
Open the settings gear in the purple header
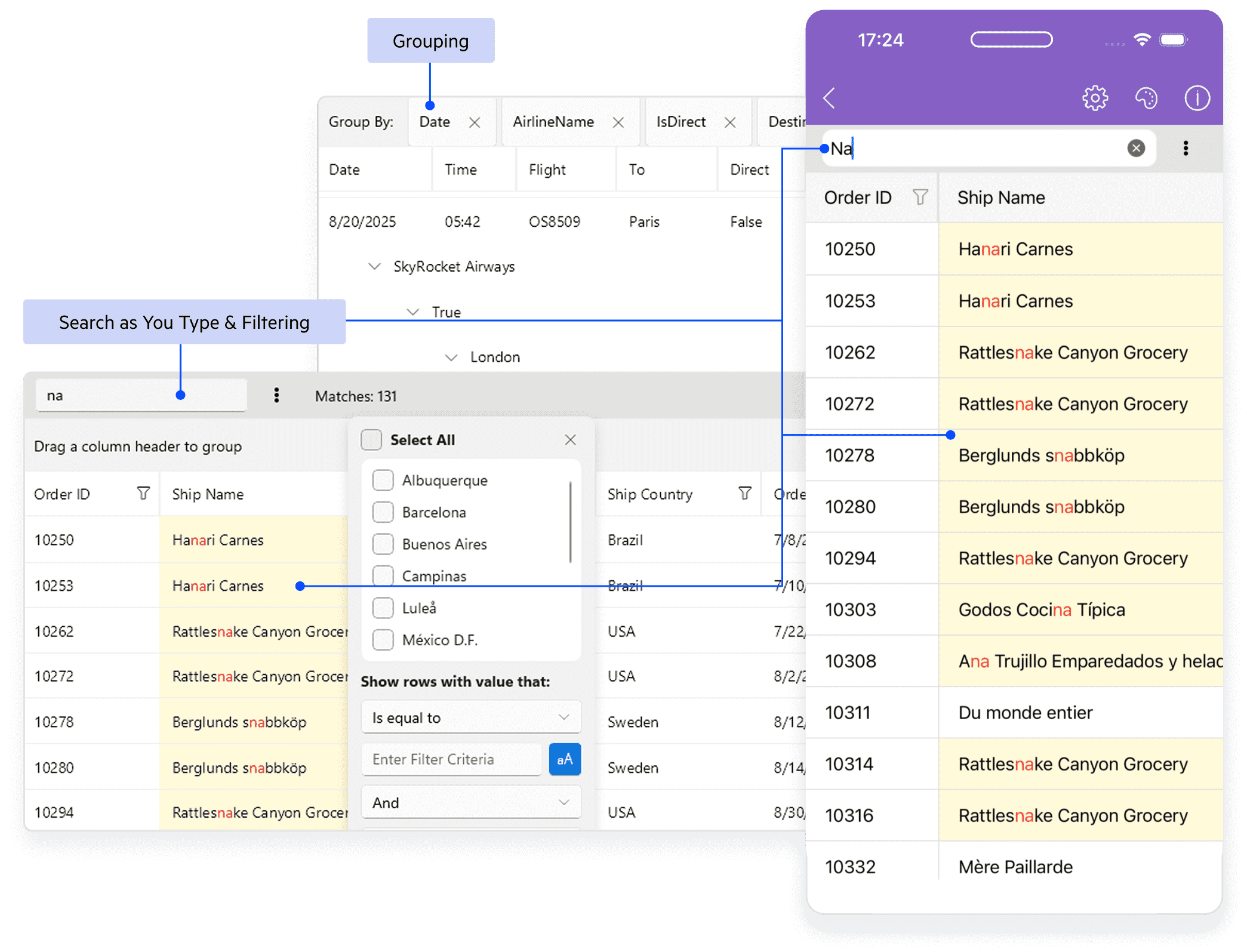click(x=1095, y=98)
